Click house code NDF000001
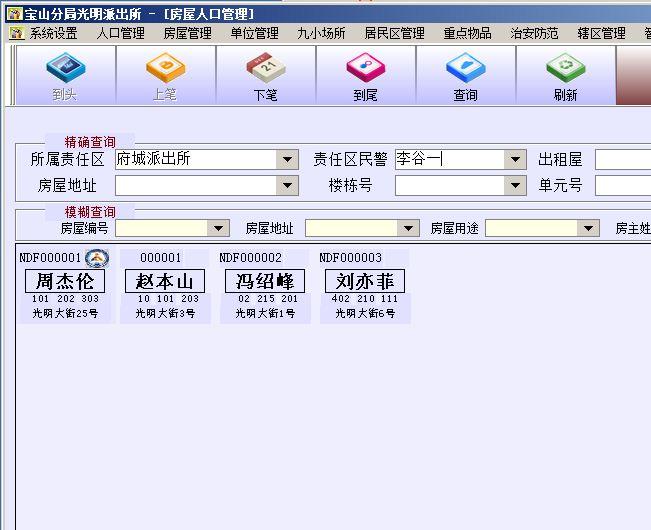This screenshot has height=530, width=651. (x=50, y=258)
